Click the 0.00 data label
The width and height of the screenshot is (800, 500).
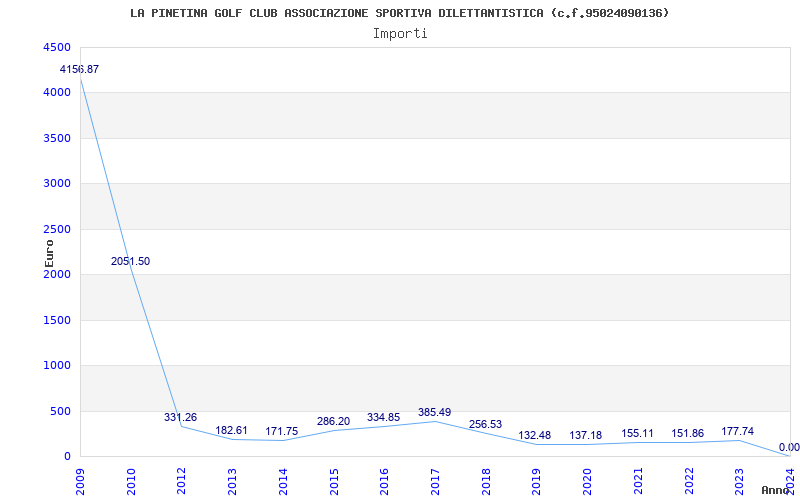[x=789, y=447]
